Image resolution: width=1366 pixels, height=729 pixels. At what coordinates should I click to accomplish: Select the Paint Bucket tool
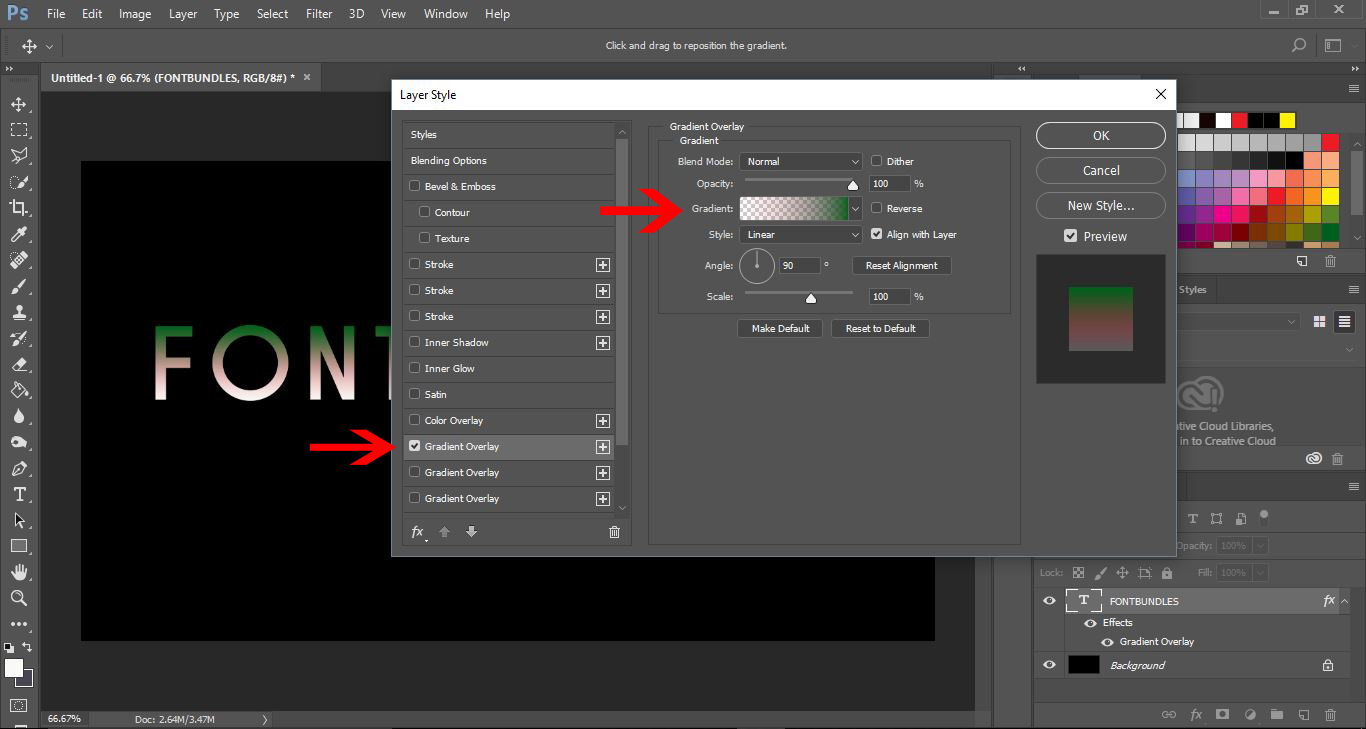[19, 390]
